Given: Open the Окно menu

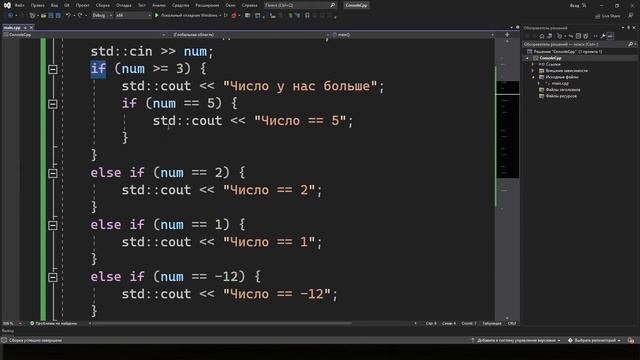Looking at the screenshot, I should tap(230, 5).
